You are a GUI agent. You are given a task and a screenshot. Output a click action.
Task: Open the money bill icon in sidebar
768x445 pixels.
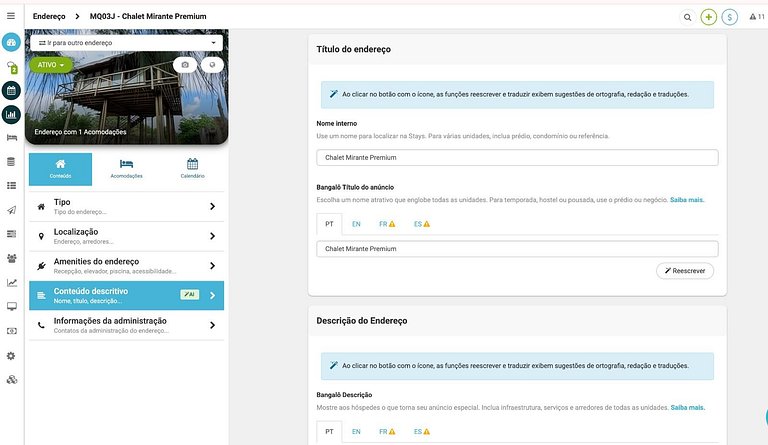tap(12, 331)
